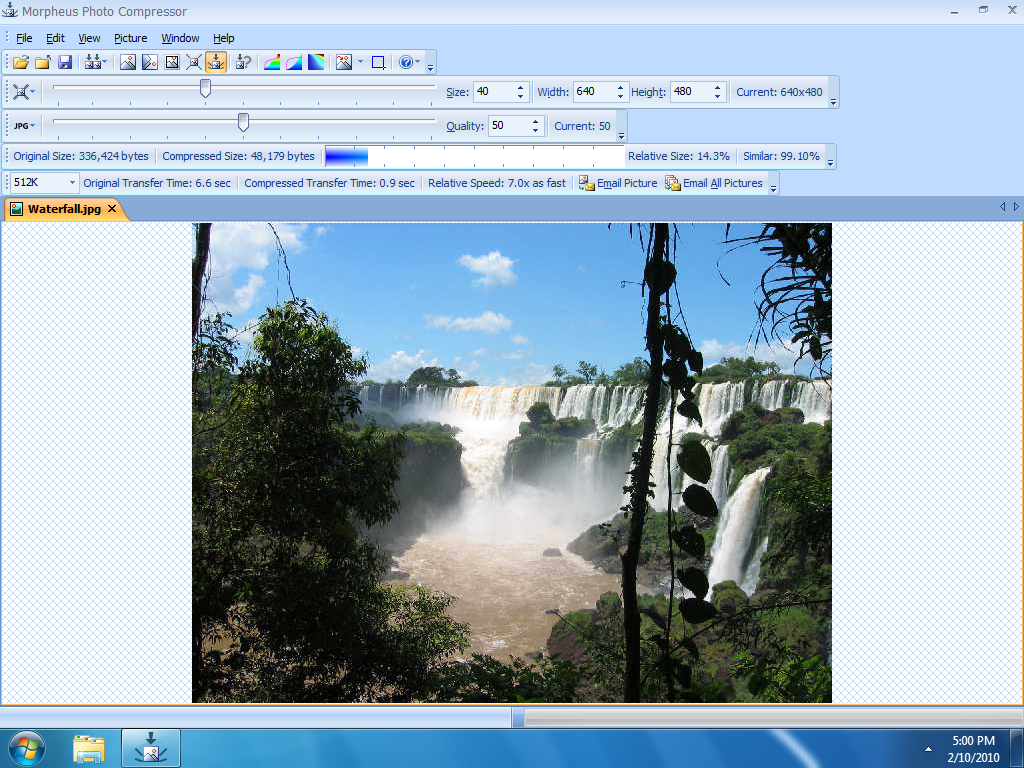
Task: Select the crop rectangle tool
Action: (x=378, y=62)
